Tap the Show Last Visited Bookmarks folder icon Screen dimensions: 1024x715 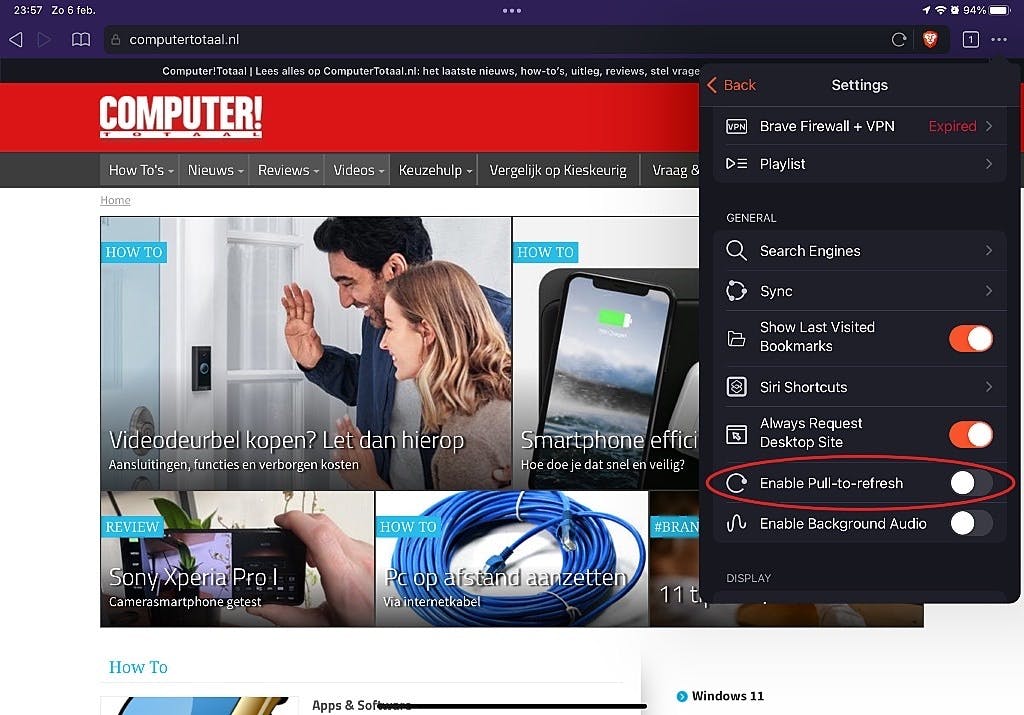pos(737,338)
